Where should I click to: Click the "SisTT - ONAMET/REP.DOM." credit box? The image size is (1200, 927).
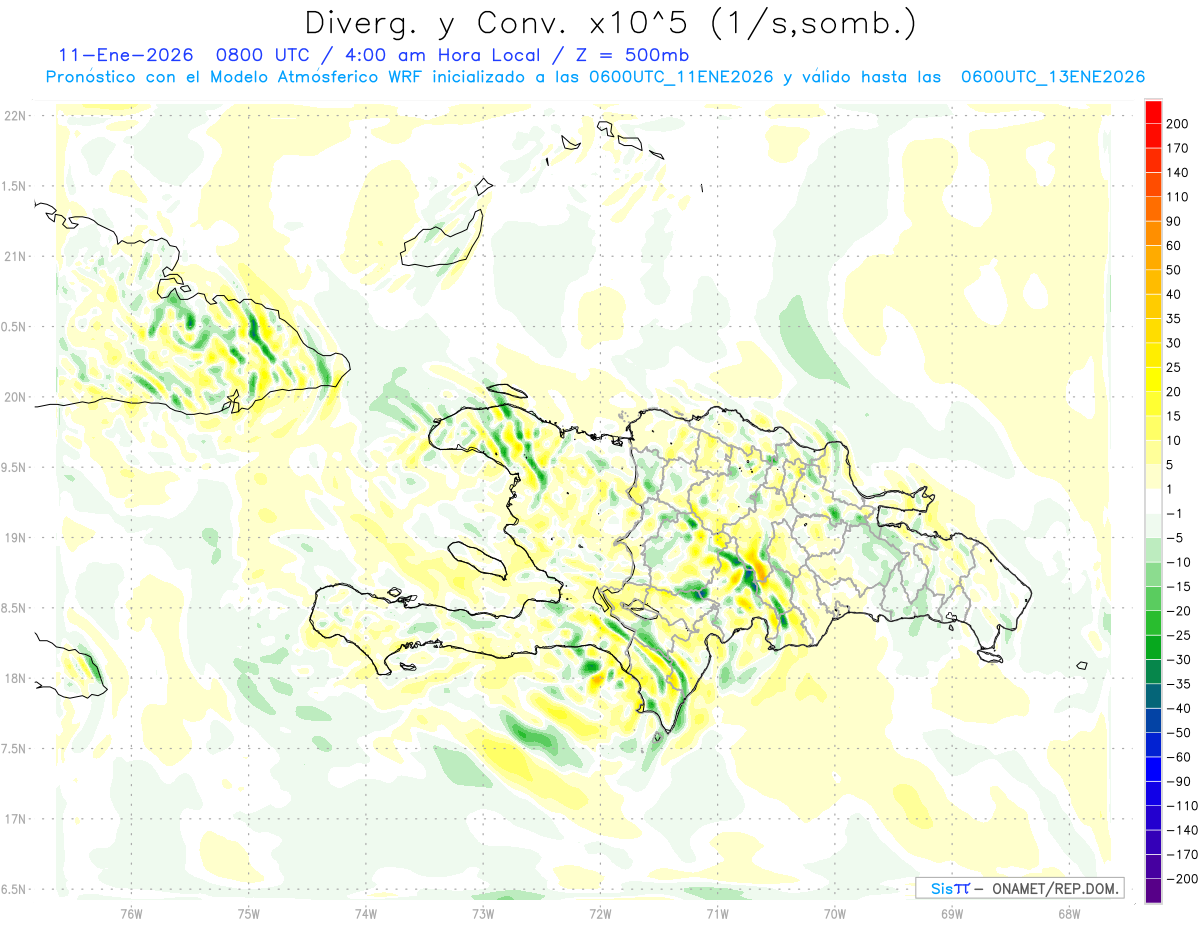pyautogui.click(x=1020, y=888)
